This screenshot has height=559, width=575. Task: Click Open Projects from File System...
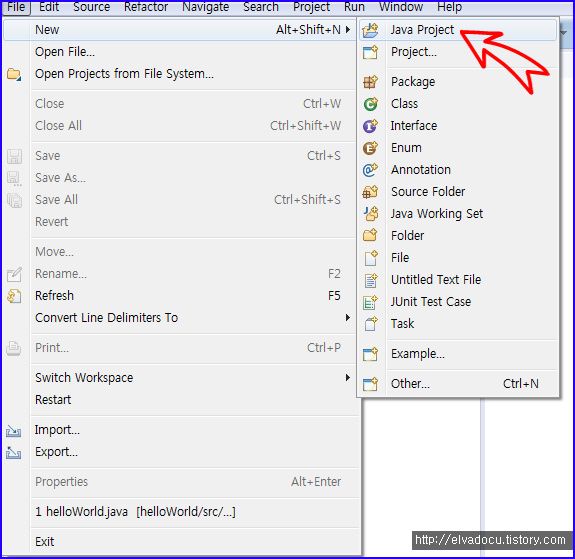click(180, 74)
